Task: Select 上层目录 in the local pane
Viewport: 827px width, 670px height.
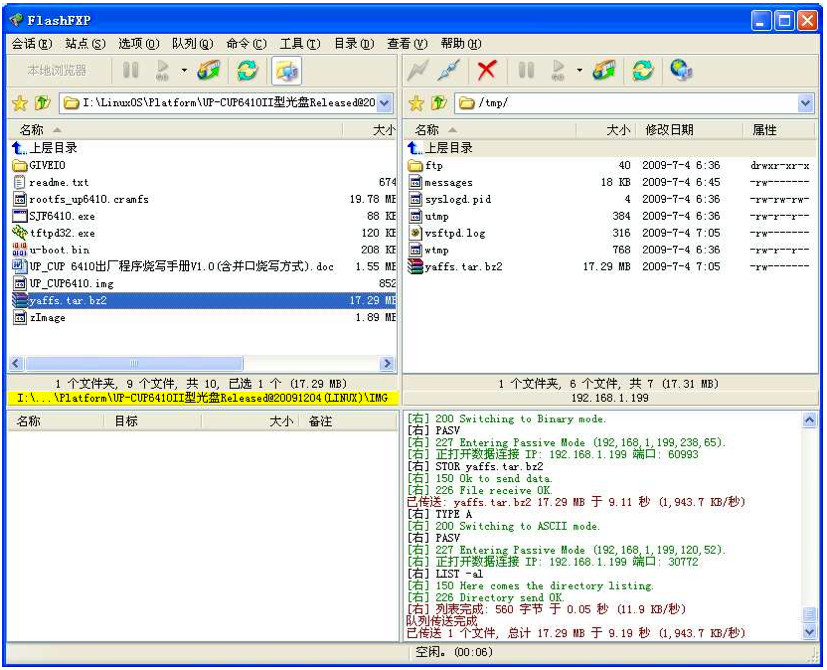Action: [x=203, y=148]
